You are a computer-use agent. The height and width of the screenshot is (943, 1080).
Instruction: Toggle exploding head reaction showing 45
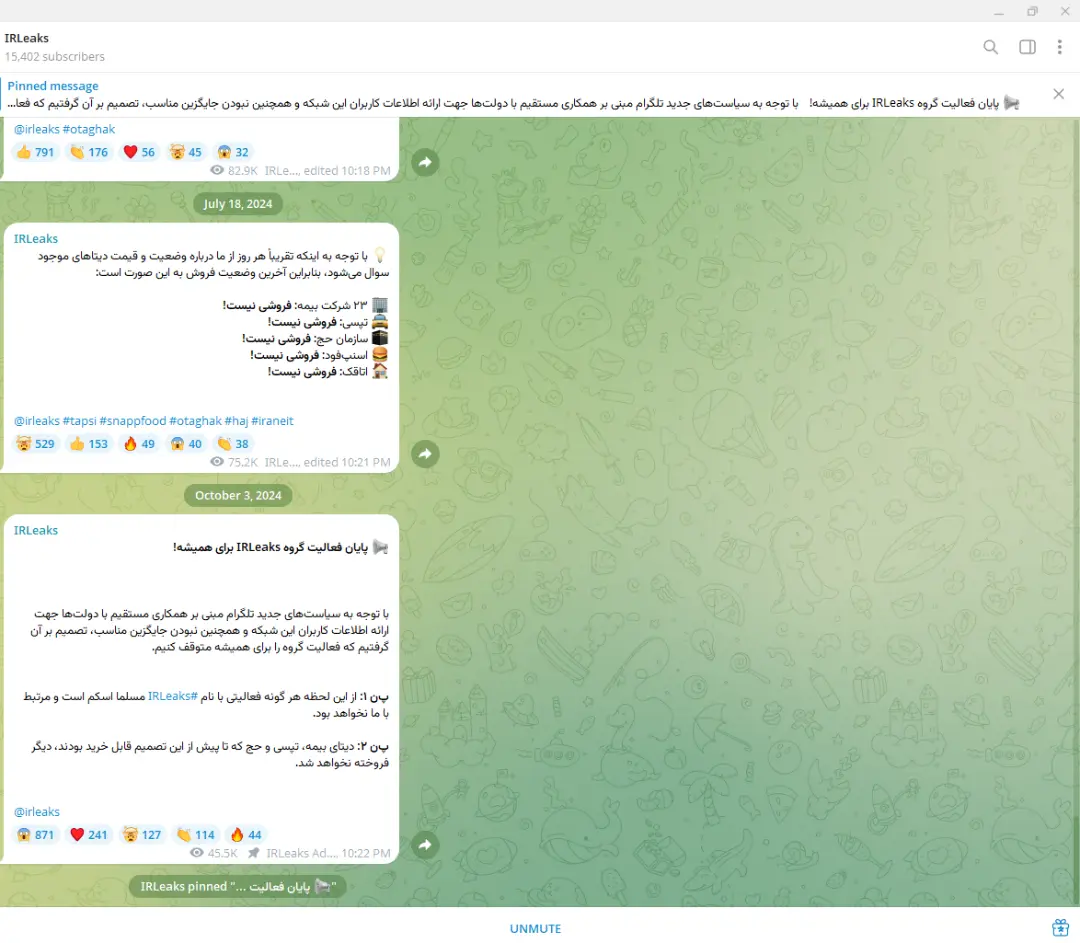[186, 152]
